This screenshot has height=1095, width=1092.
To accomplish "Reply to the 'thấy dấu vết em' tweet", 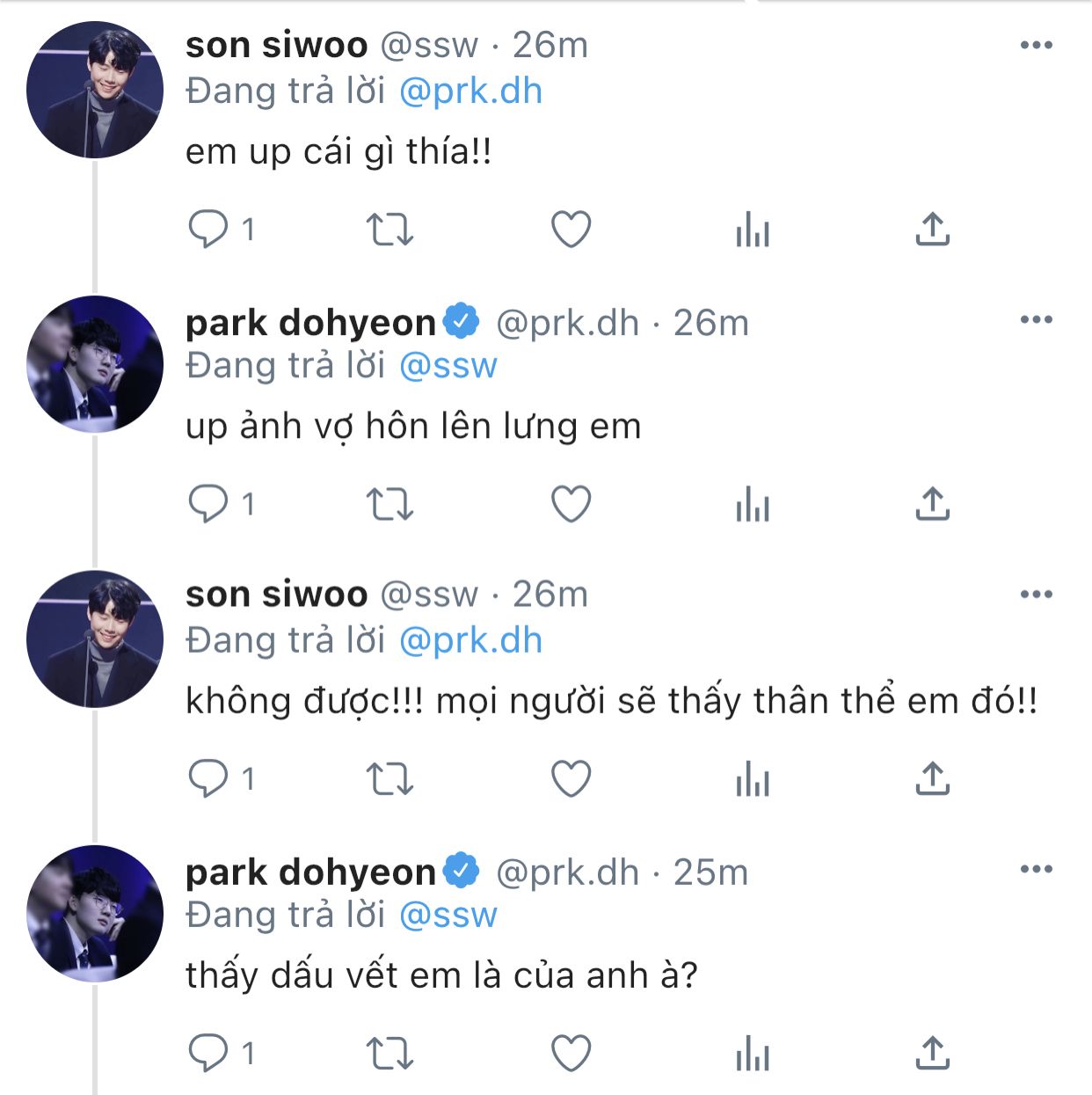I will click(208, 1053).
